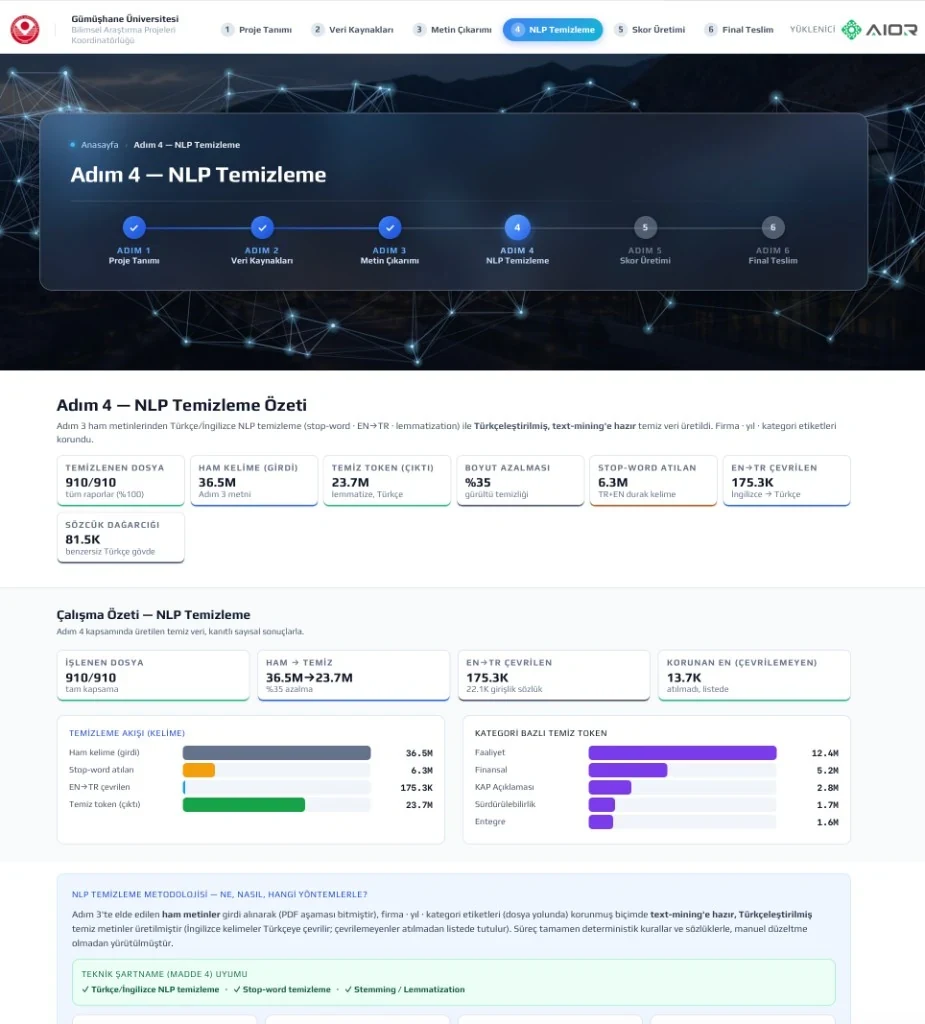The height and width of the screenshot is (1024, 925).
Task: Click the green AIOR logo emblem
Action: coord(851,29)
